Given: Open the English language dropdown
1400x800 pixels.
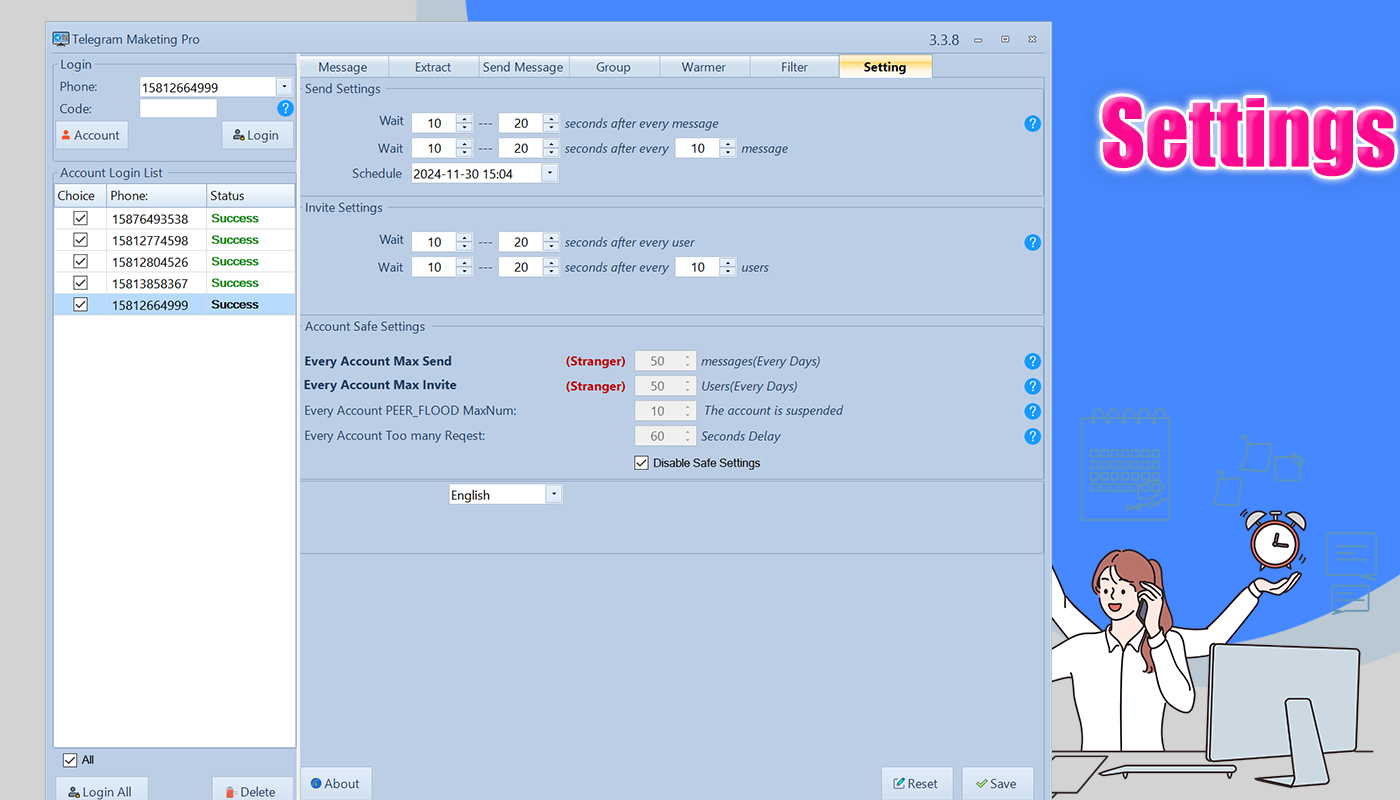Looking at the screenshot, I should tap(554, 494).
